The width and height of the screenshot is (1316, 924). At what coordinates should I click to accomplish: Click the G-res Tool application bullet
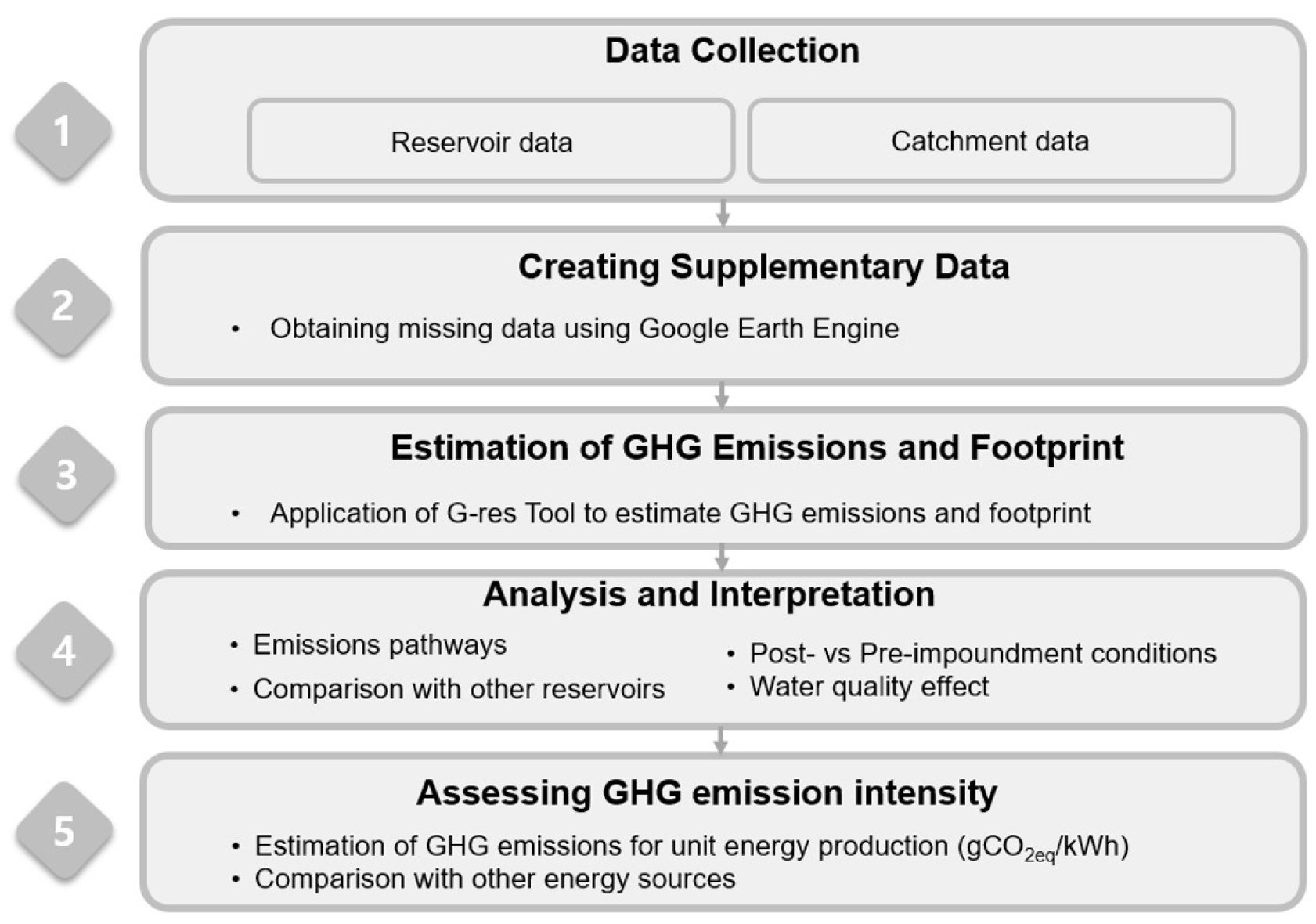coord(680,513)
